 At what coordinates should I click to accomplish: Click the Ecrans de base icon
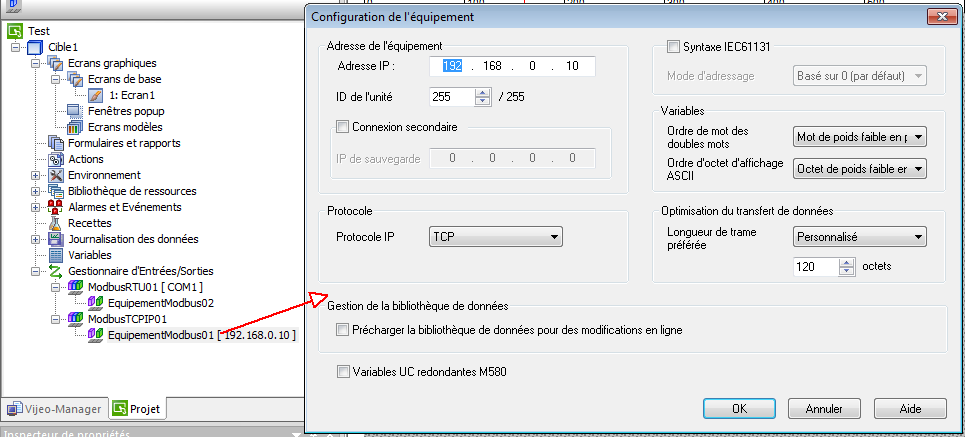[76, 79]
